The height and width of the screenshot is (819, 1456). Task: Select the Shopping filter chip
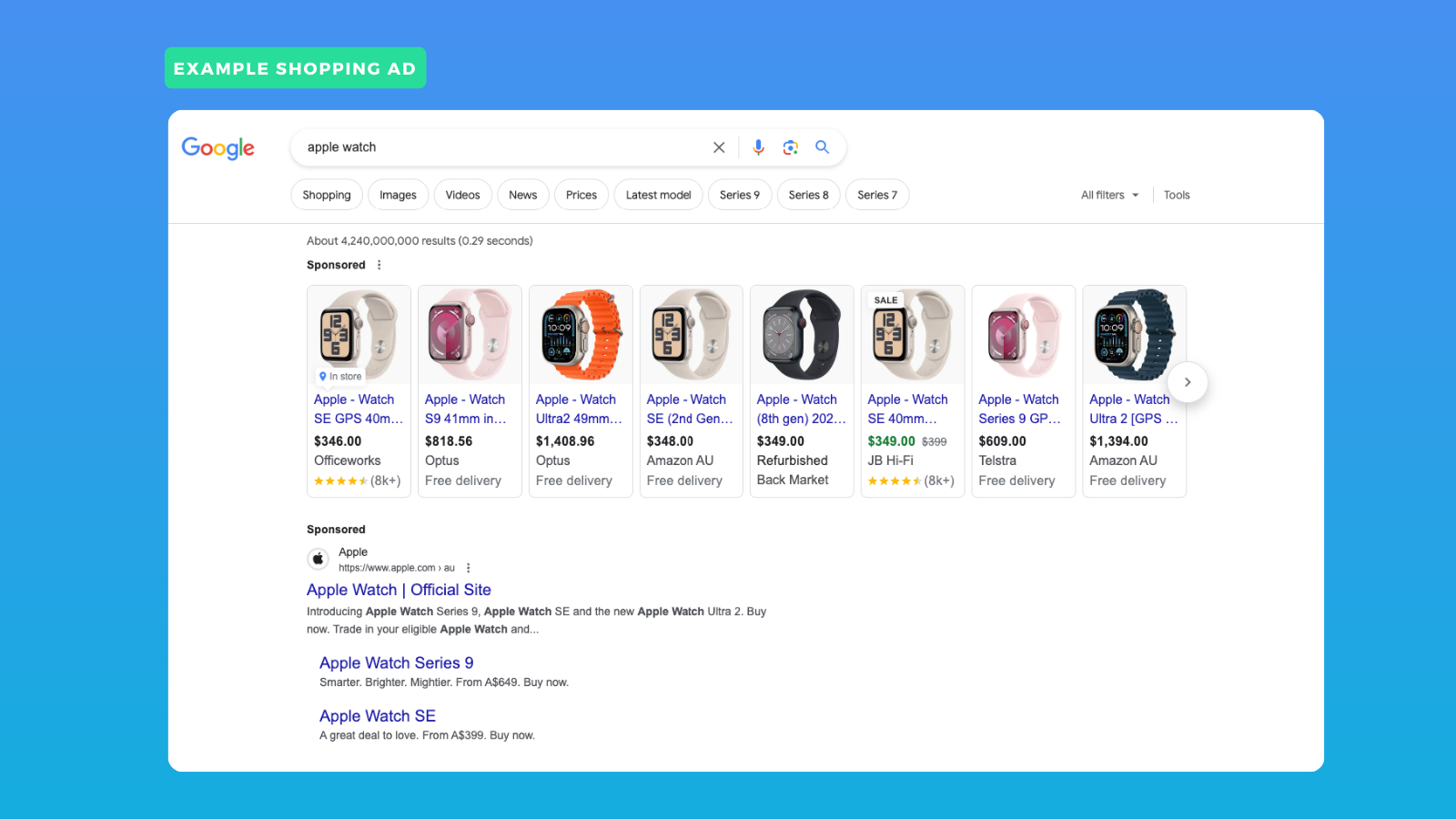click(327, 195)
